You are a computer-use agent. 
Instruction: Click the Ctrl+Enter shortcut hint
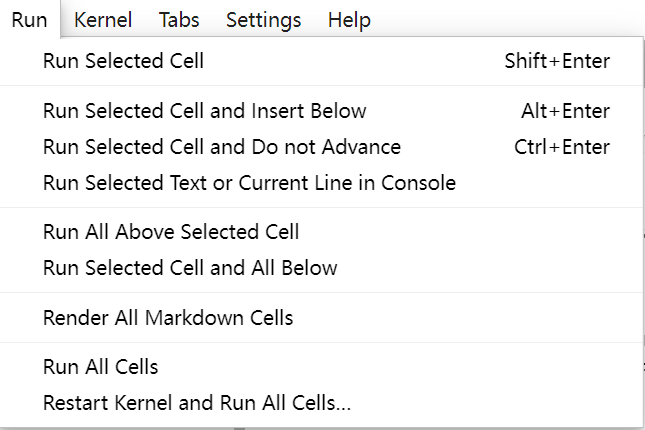561,147
